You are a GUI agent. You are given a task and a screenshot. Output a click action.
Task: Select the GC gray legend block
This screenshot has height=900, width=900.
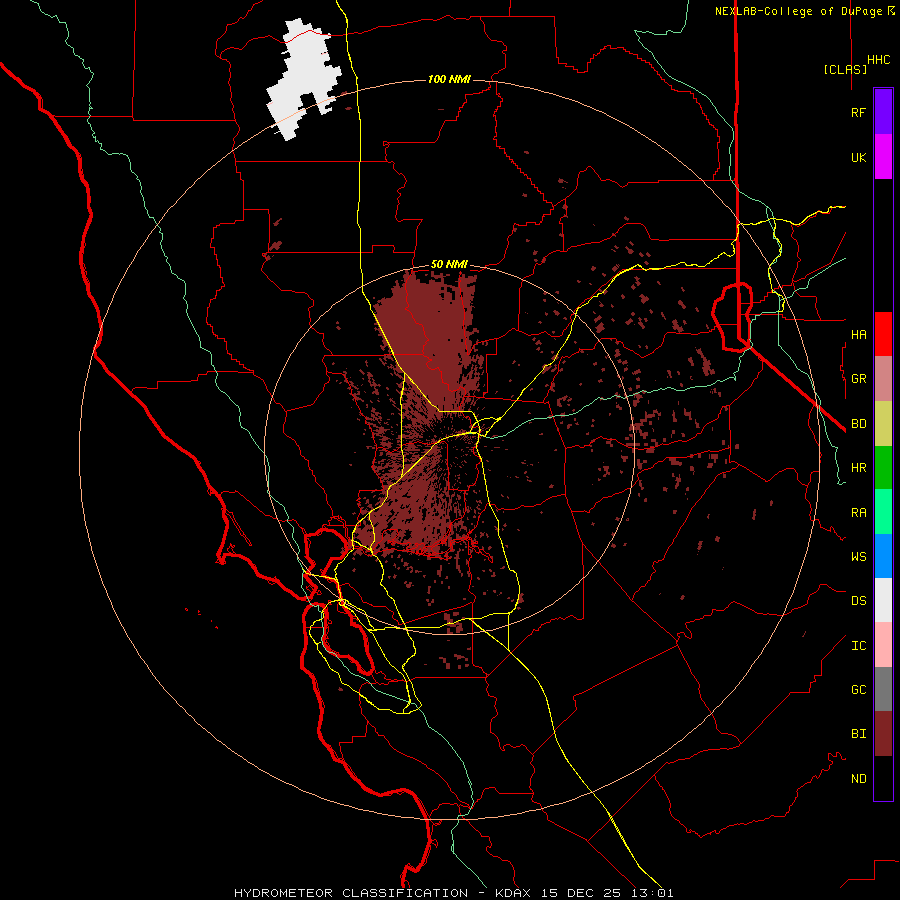[x=883, y=689]
